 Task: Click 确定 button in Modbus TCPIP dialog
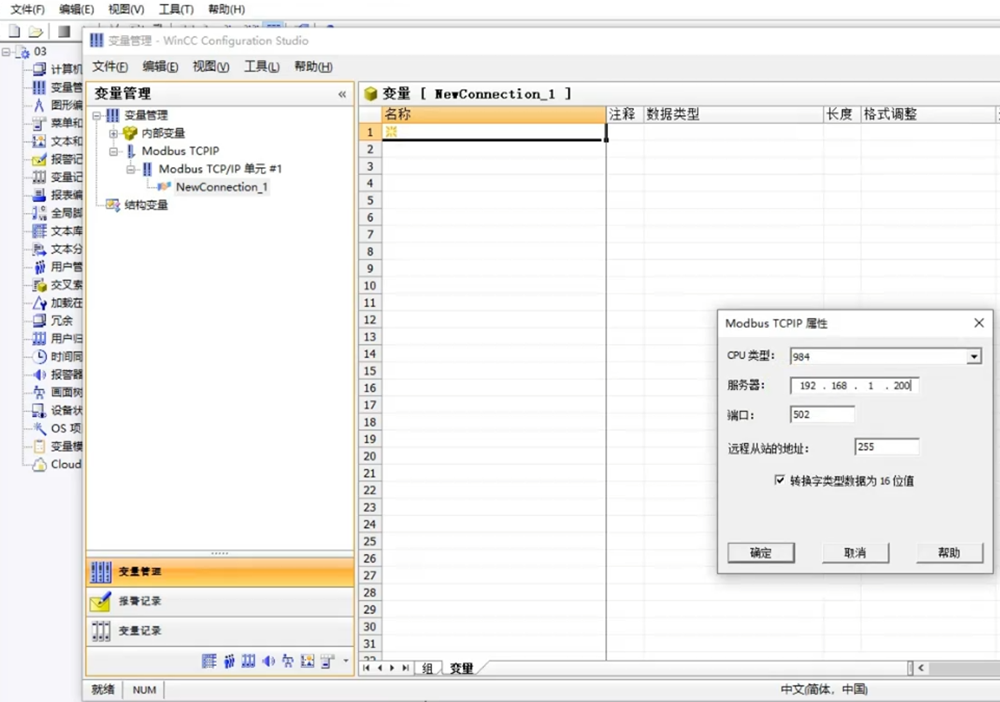[761, 553]
